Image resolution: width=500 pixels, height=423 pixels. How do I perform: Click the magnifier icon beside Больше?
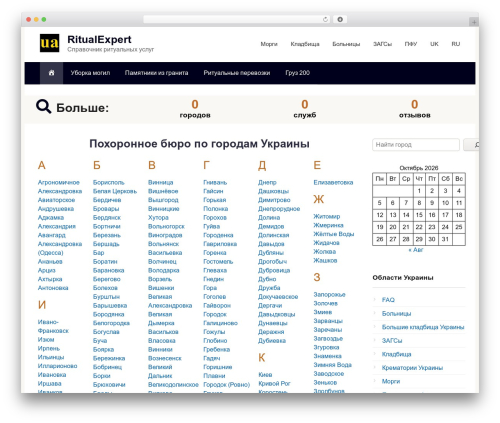[x=43, y=107]
